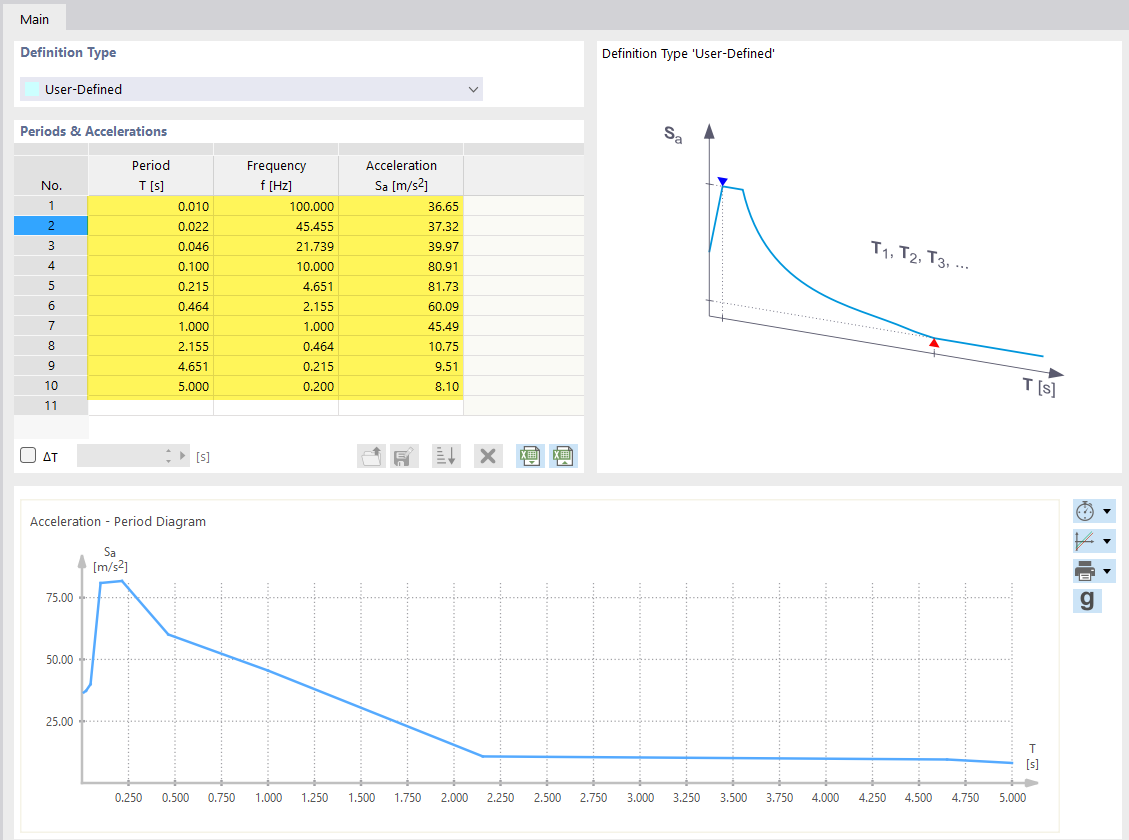Screen dimensions: 1129x840
Task: Expand the stopwatch icon dropdown arrow
Action: [x=1108, y=510]
